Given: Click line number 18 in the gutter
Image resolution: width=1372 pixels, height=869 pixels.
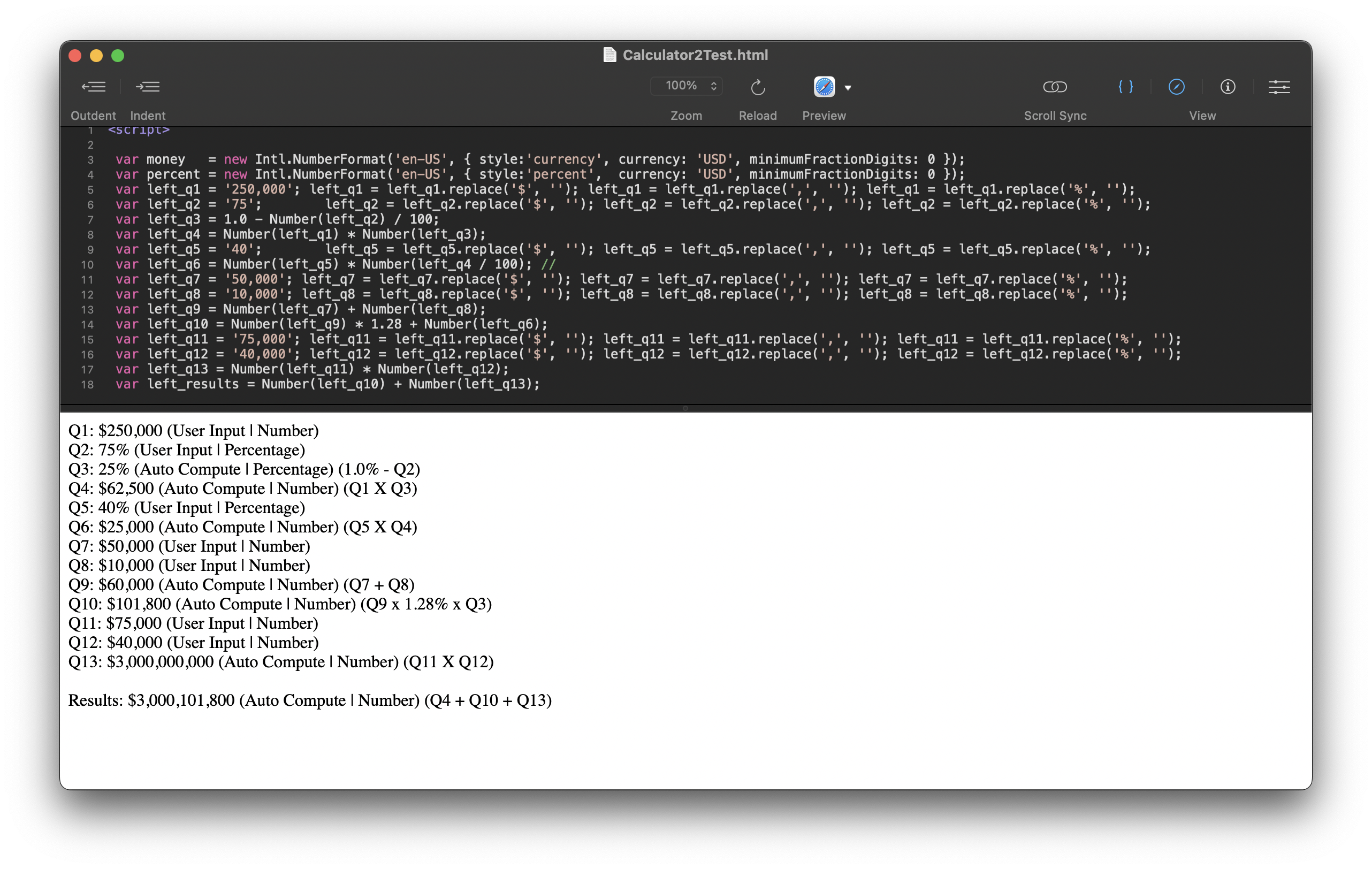Looking at the screenshot, I should click(87, 385).
